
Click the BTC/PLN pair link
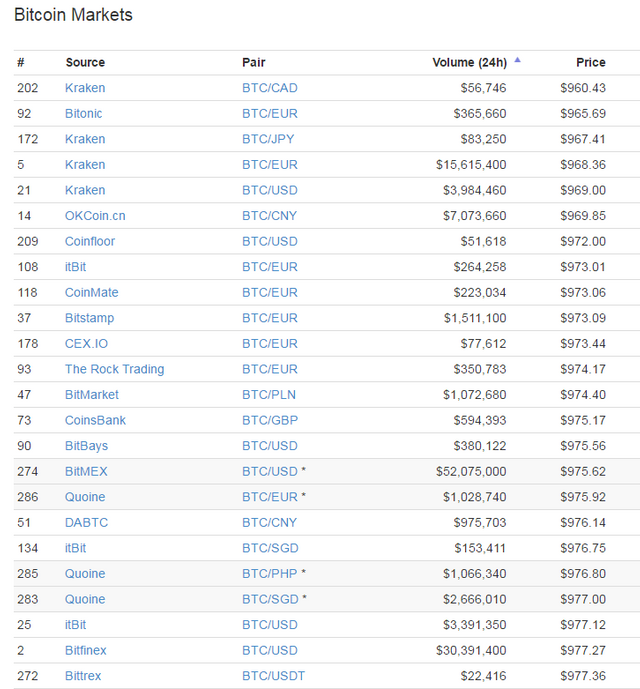[x=269, y=395]
